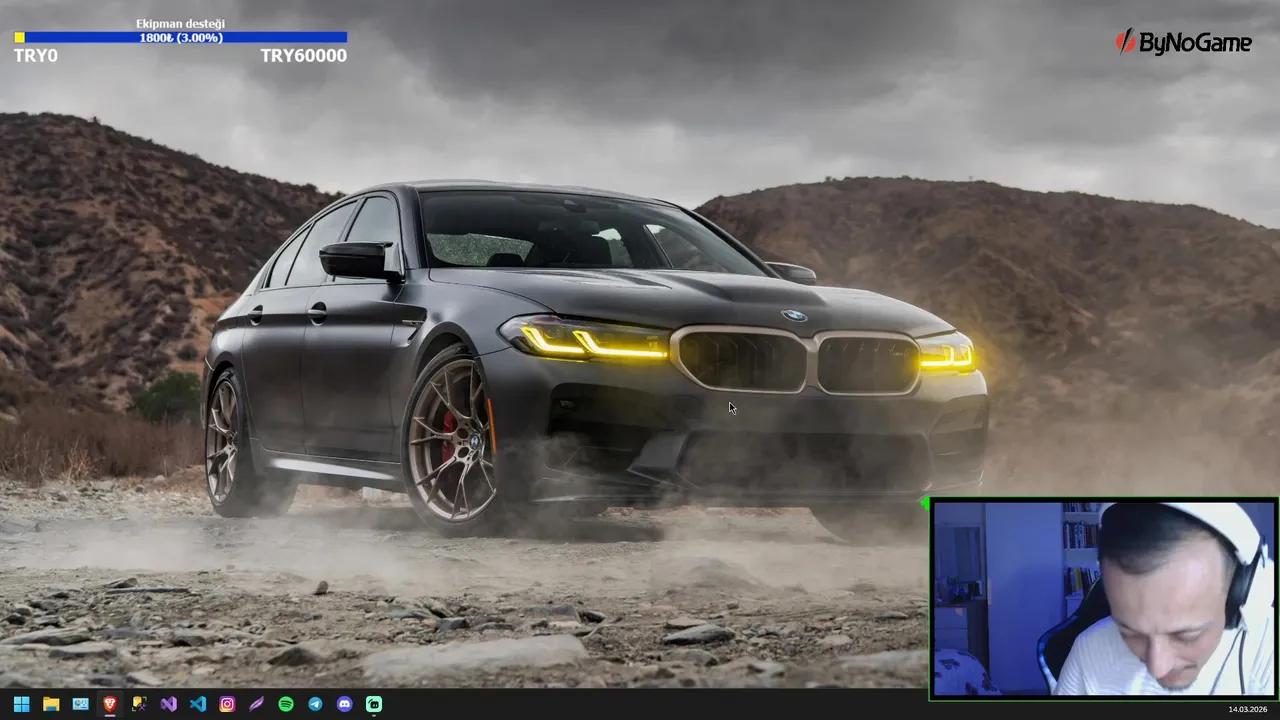1280x720 pixels.
Task: Open Instagram from the taskbar
Action: tap(227, 704)
